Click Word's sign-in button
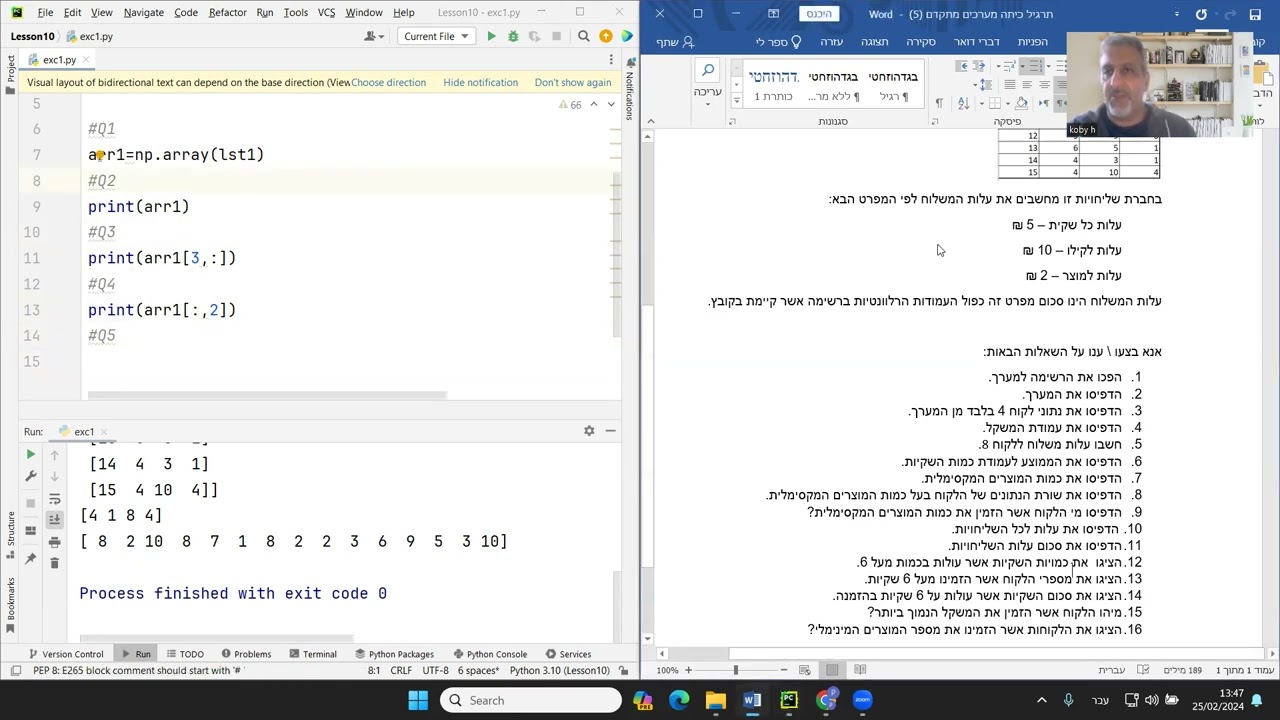Viewport: 1280px width, 720px height. click(819, 14)
